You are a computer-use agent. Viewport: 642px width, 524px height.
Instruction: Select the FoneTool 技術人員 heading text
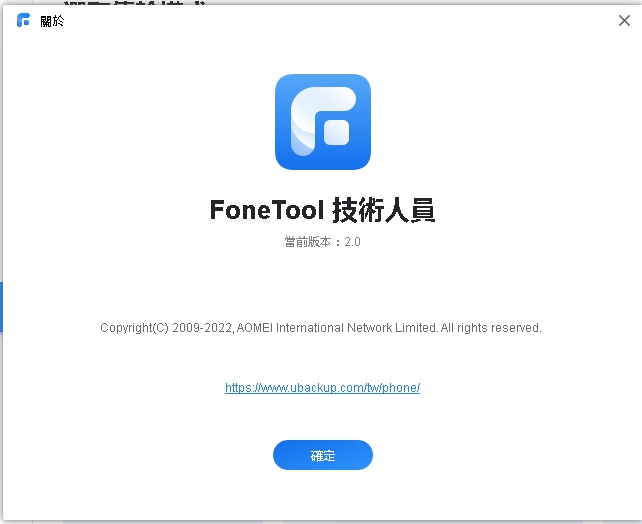tap(322, 210)
